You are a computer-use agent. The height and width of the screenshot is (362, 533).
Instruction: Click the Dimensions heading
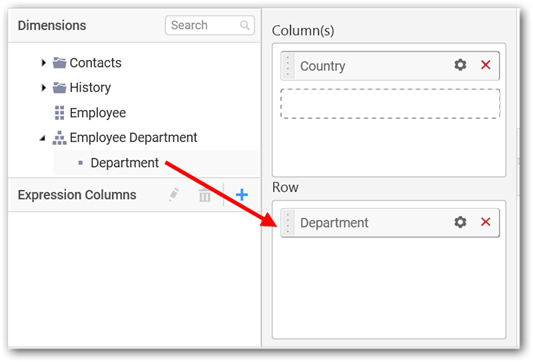click(52, 25)
